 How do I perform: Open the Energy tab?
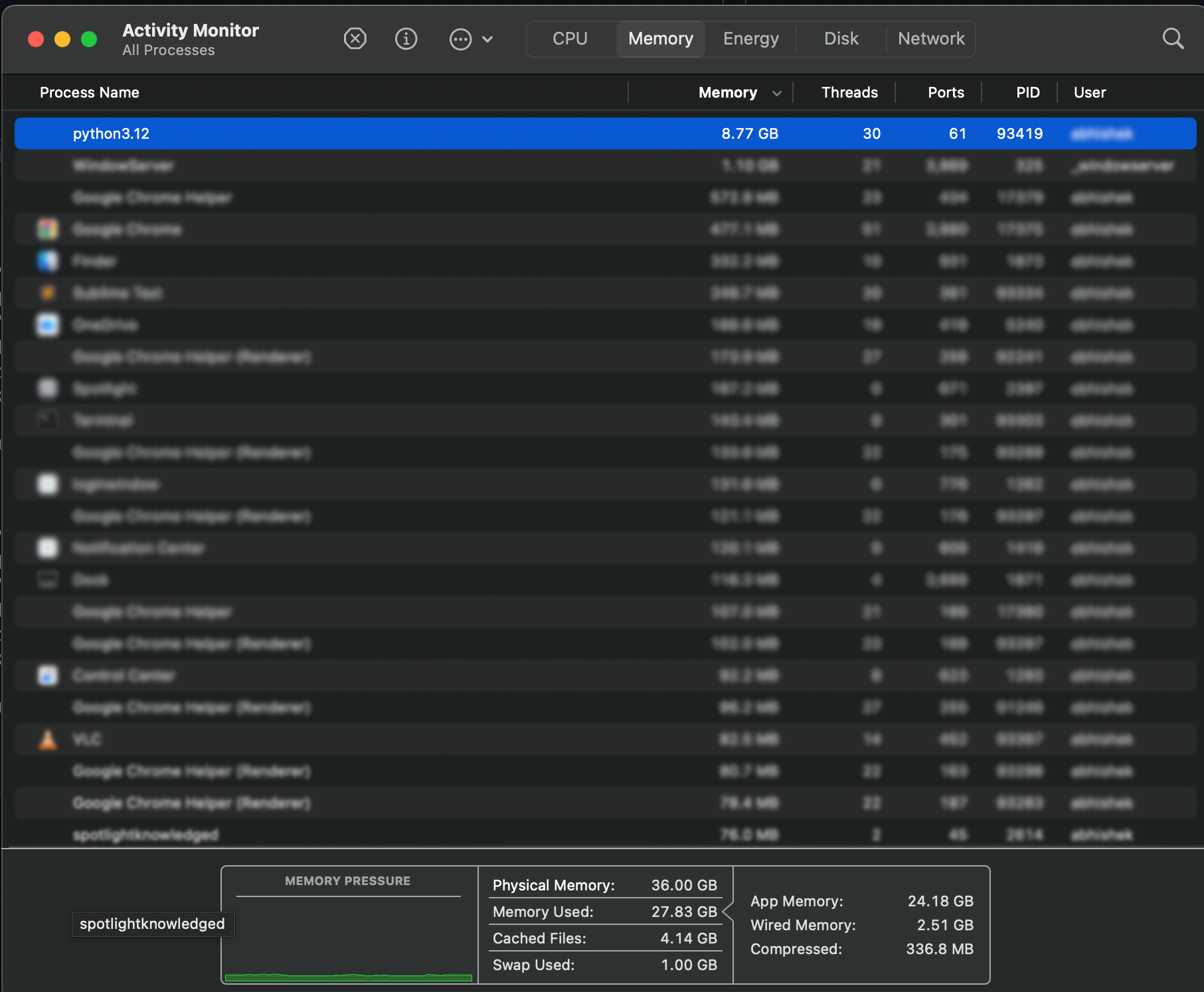point(751,39)
